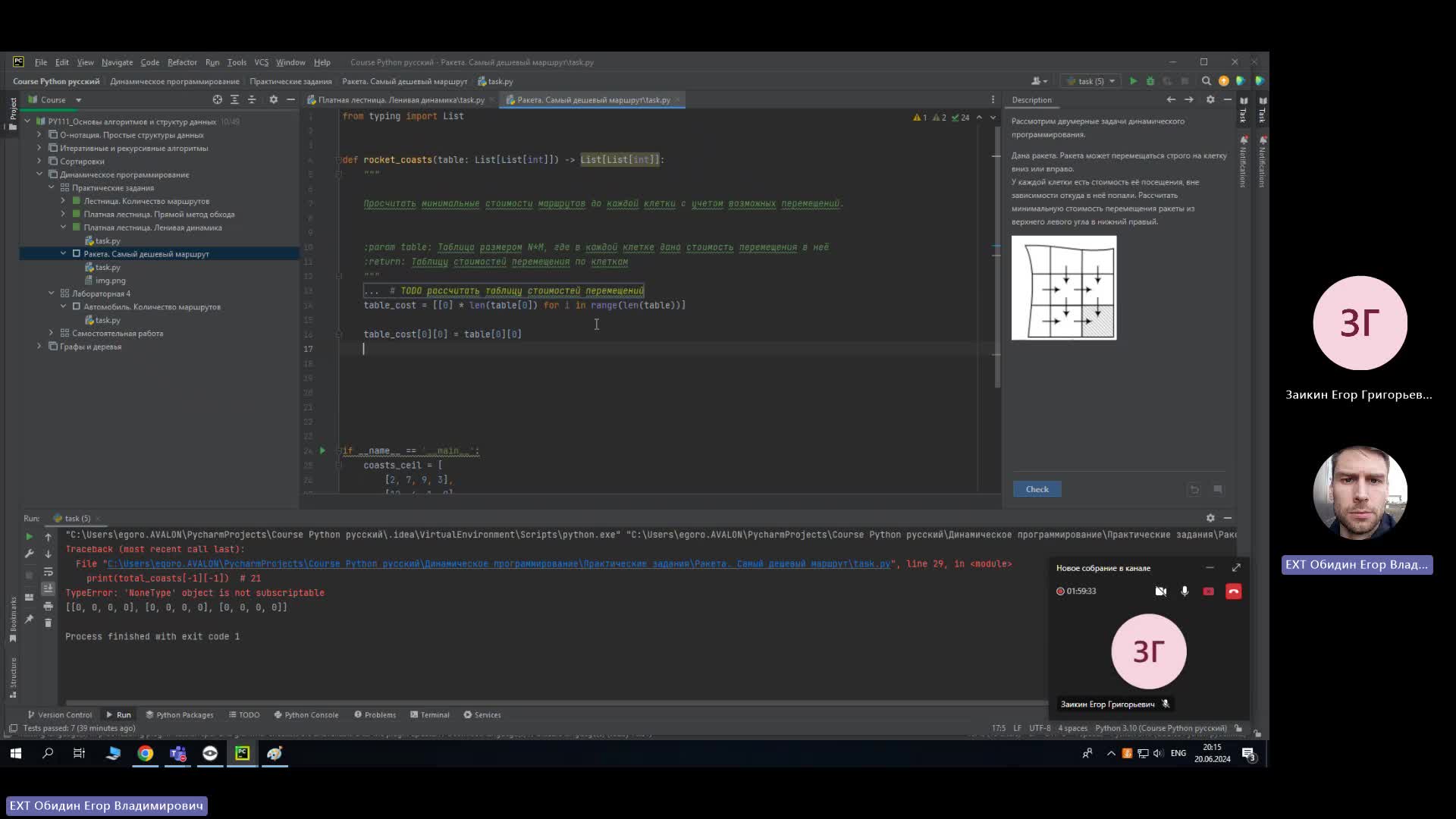
Task: Clear all Run console output trash icon
Action: (x=48, y=623)
